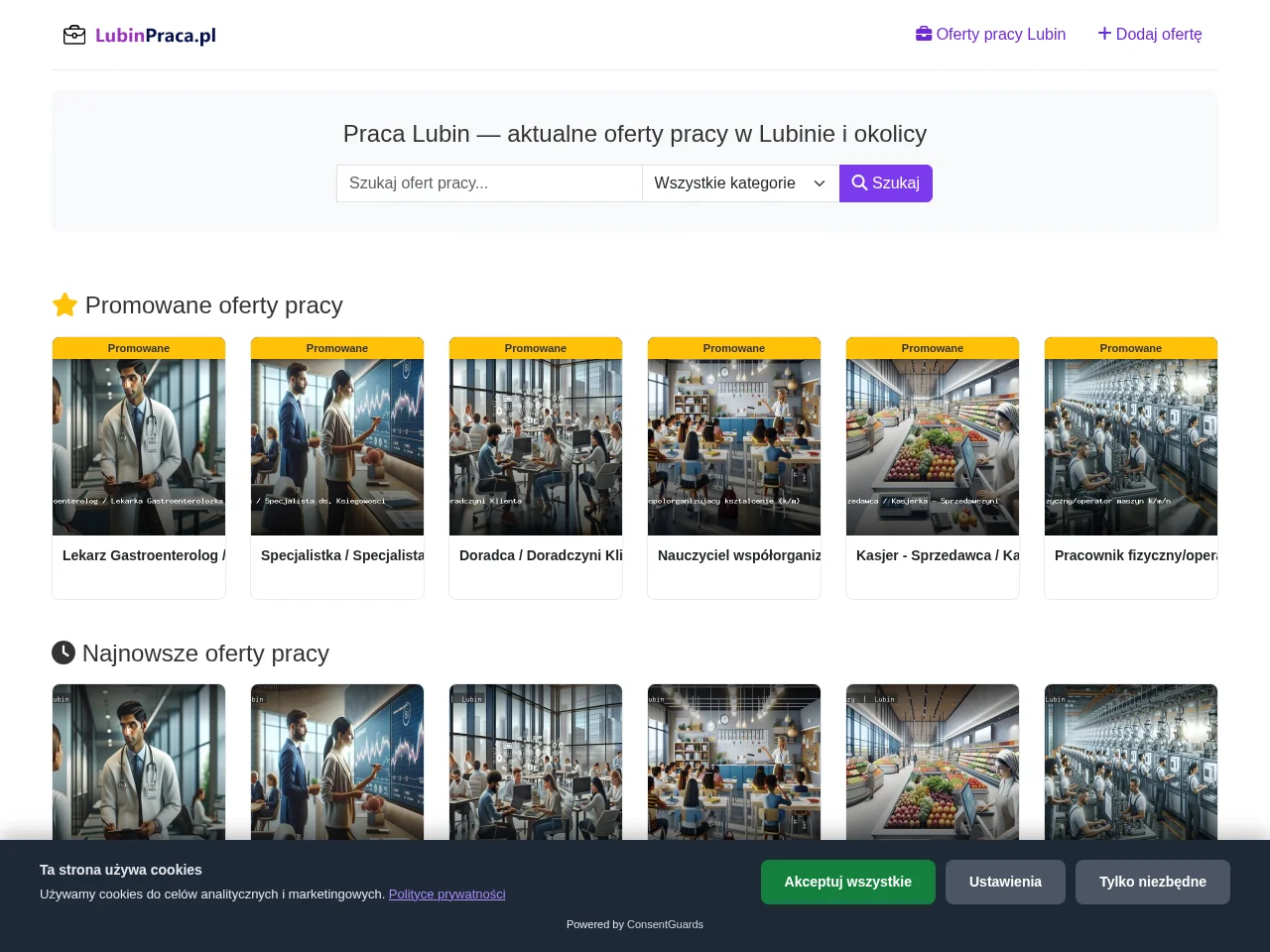Open promoted Nauczyciel współorganizujący offer image

[x=734, y=447]
